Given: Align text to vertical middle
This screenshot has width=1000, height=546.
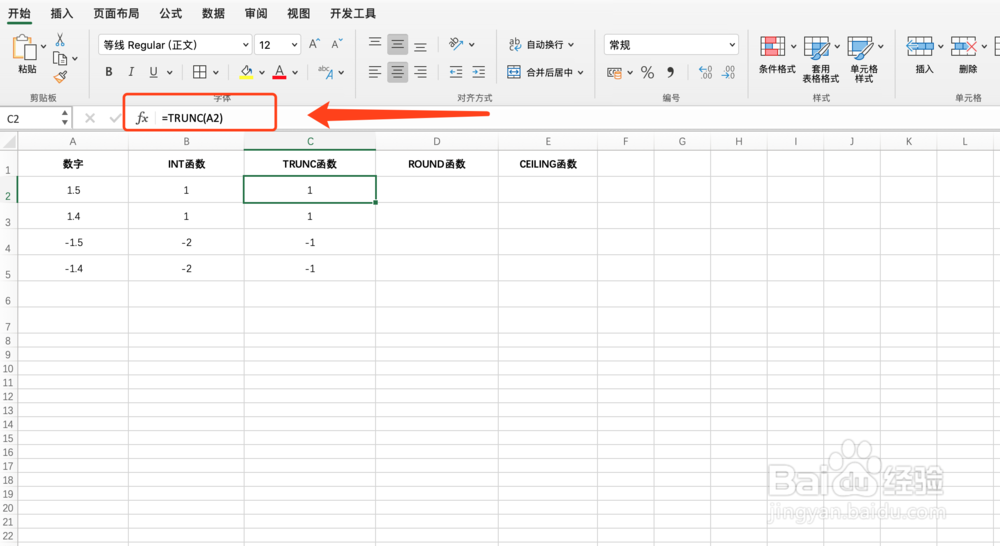Looking at the screenshot, I should coord(397,44).
